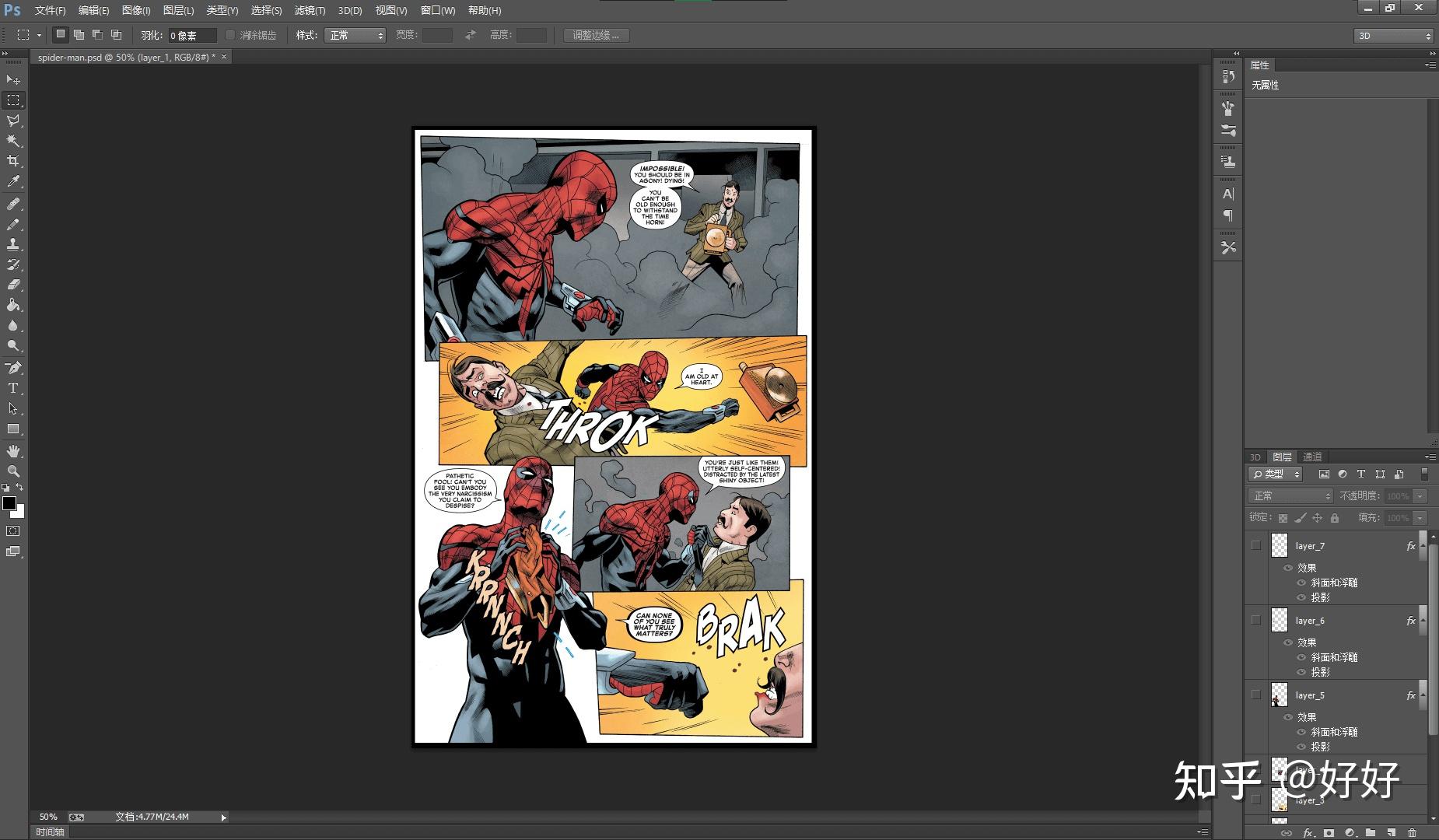Viewport: 1439px width, 840px height.
Task: Open the Filter (滤镜) menu
Action: tap(310, 11)
